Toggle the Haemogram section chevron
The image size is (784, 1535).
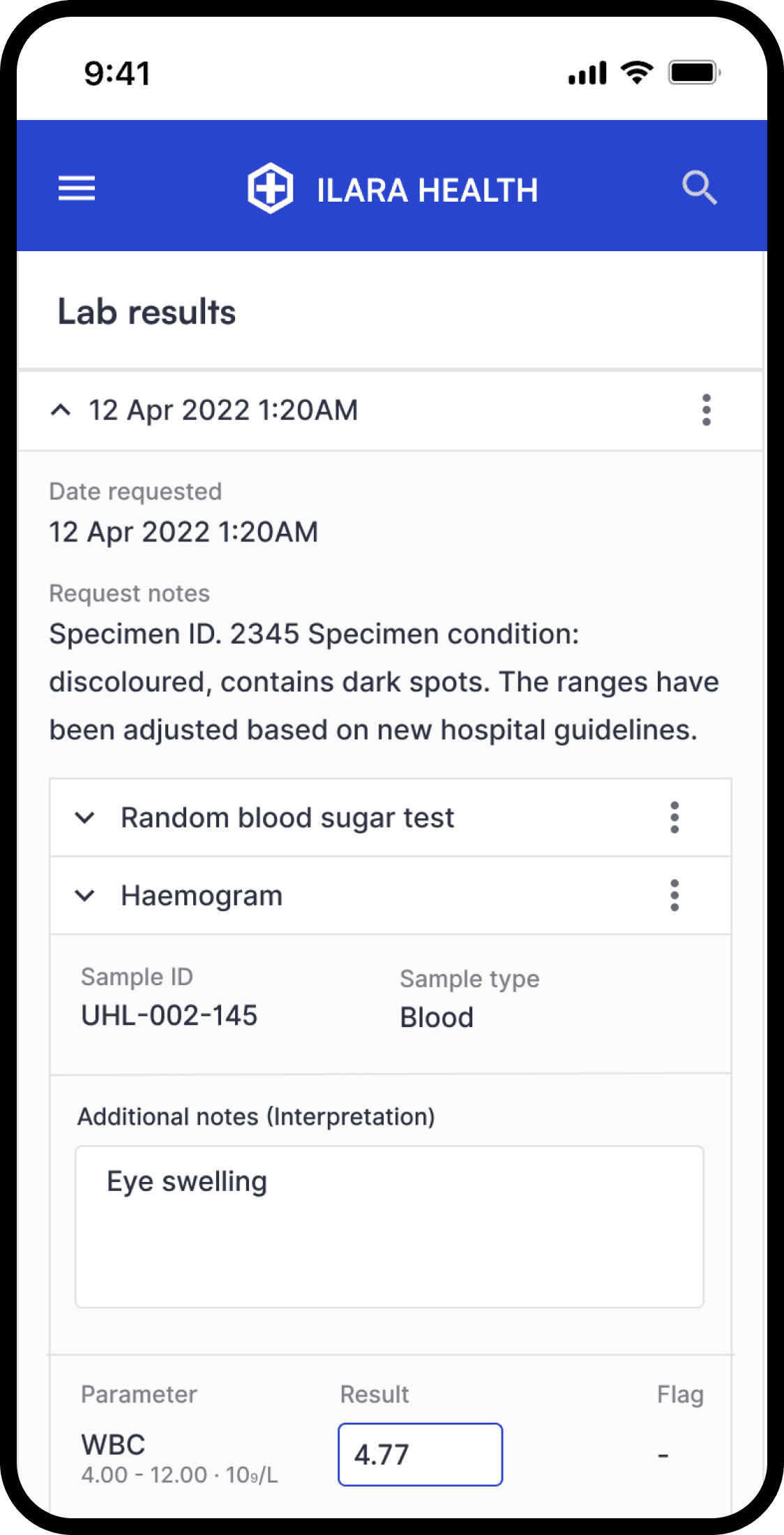pos(85,895)
